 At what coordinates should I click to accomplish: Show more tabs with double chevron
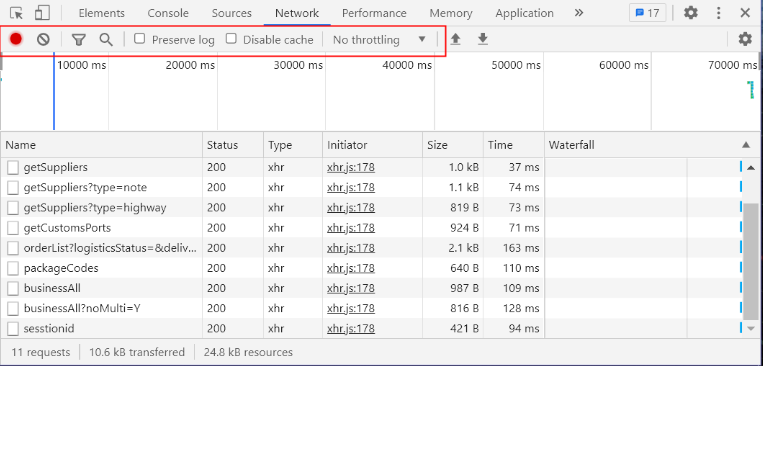pos(579,13)
